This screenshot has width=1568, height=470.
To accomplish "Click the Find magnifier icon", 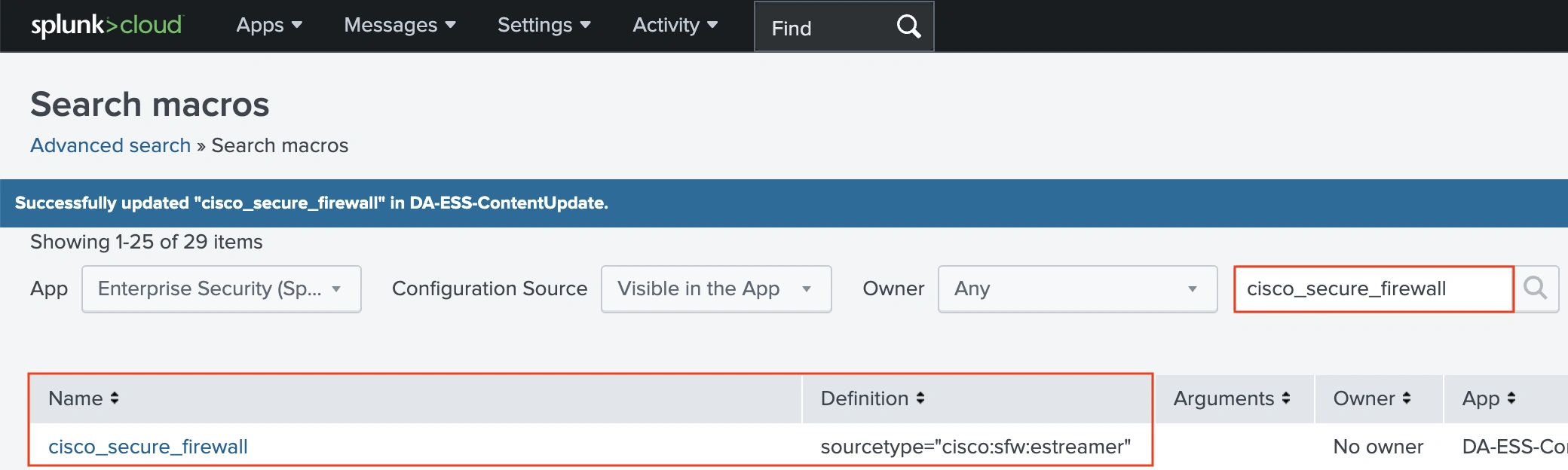I will 909,27.
